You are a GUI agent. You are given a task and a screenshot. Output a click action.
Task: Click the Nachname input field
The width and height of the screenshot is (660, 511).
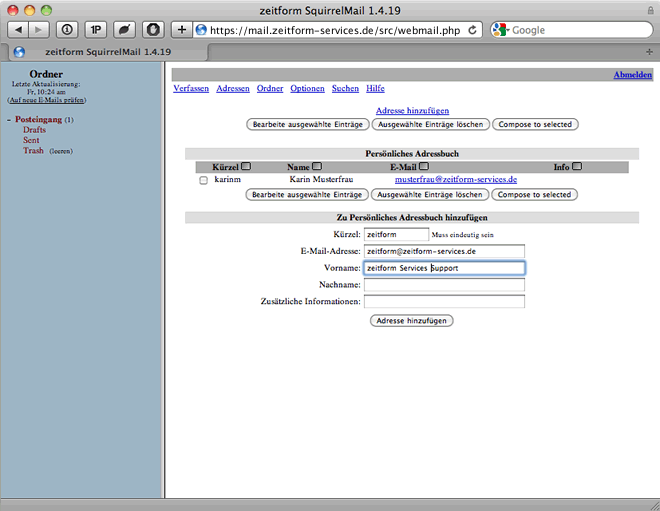point(444,285)
